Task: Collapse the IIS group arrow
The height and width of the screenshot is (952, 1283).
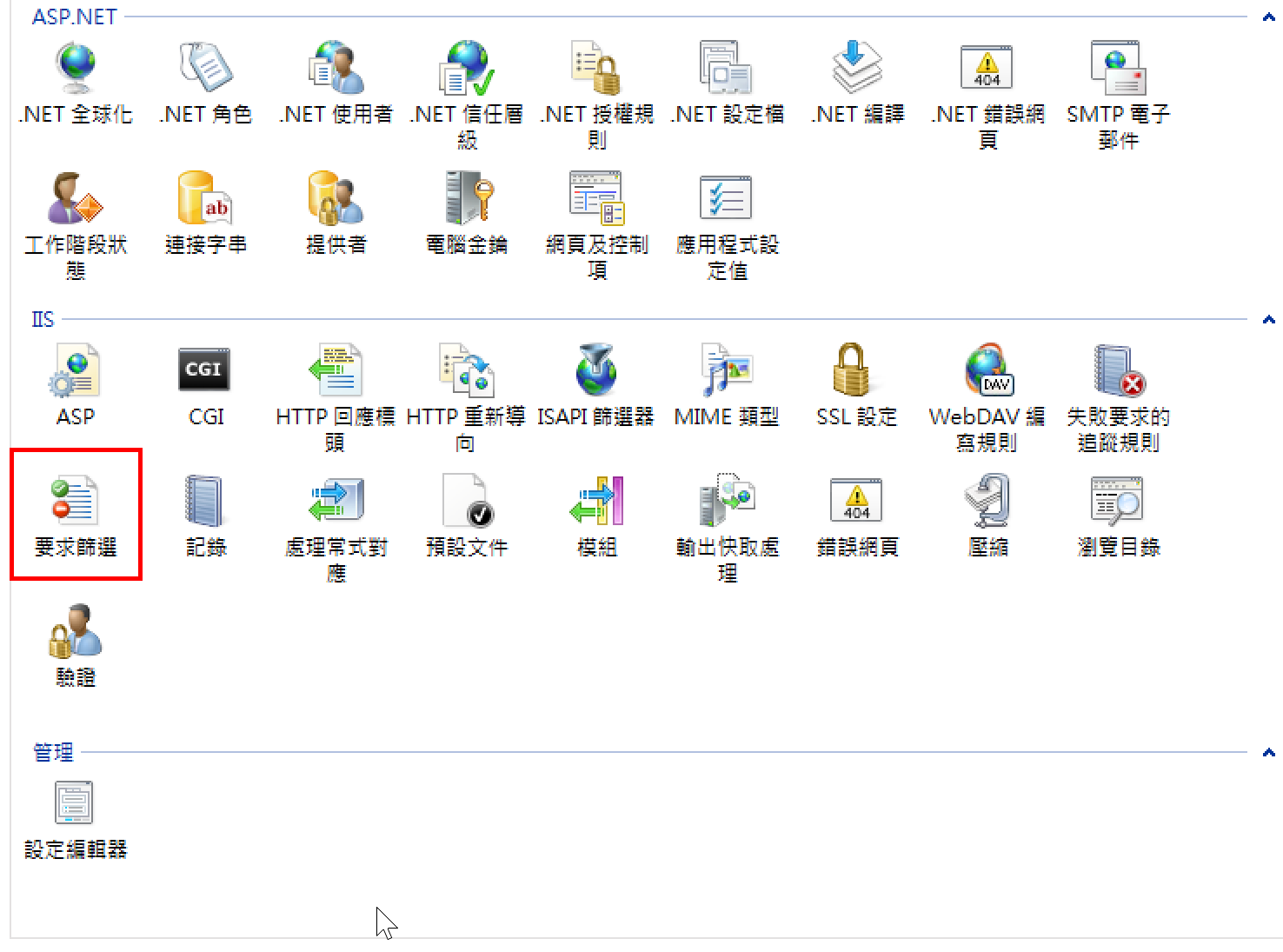Action: coord(1269,319)
